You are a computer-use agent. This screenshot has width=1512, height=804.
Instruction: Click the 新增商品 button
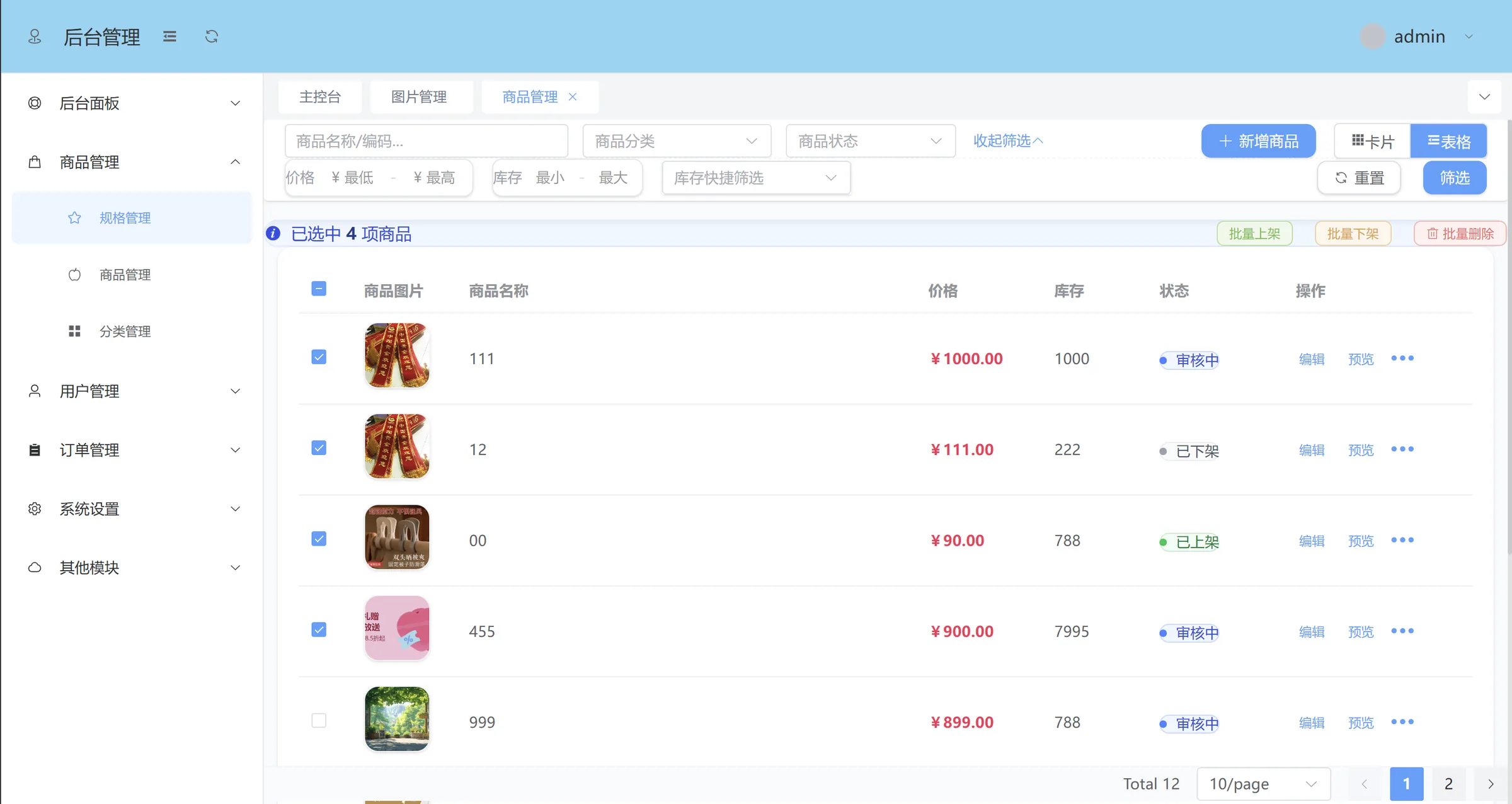[x=1258, y=141]
